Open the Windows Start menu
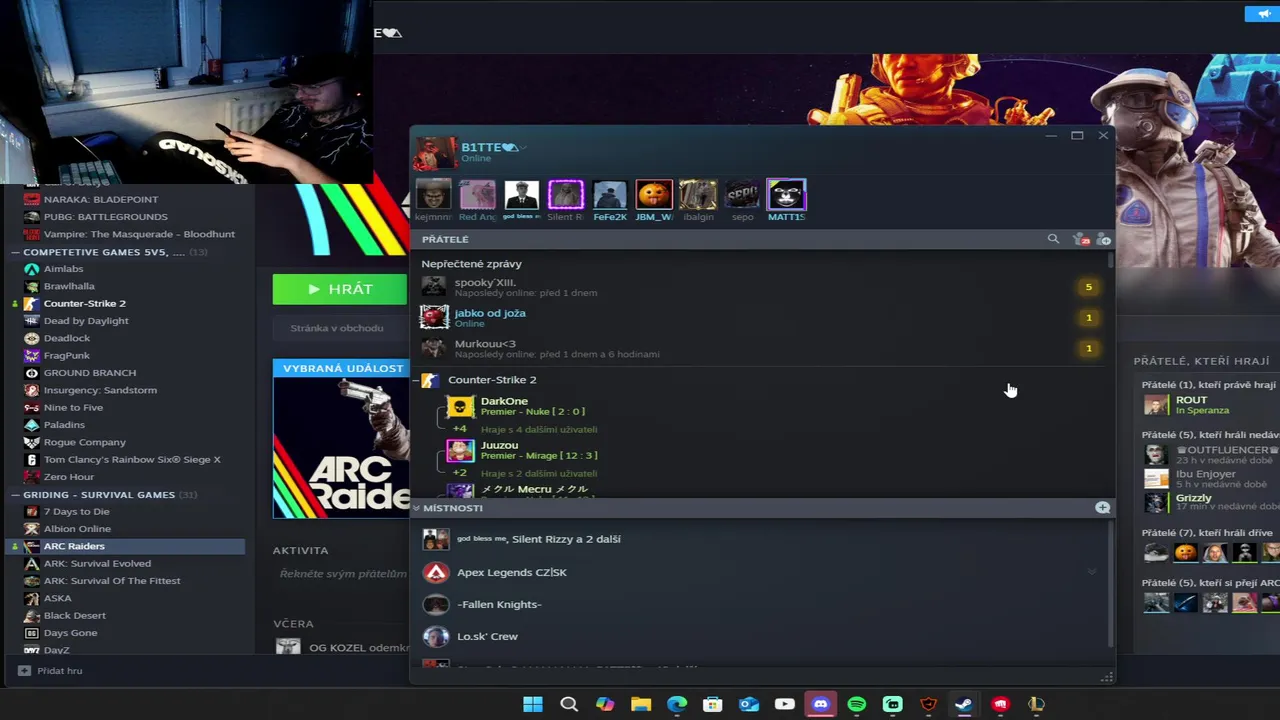The image size is (1280, 720). click(533, 704)
